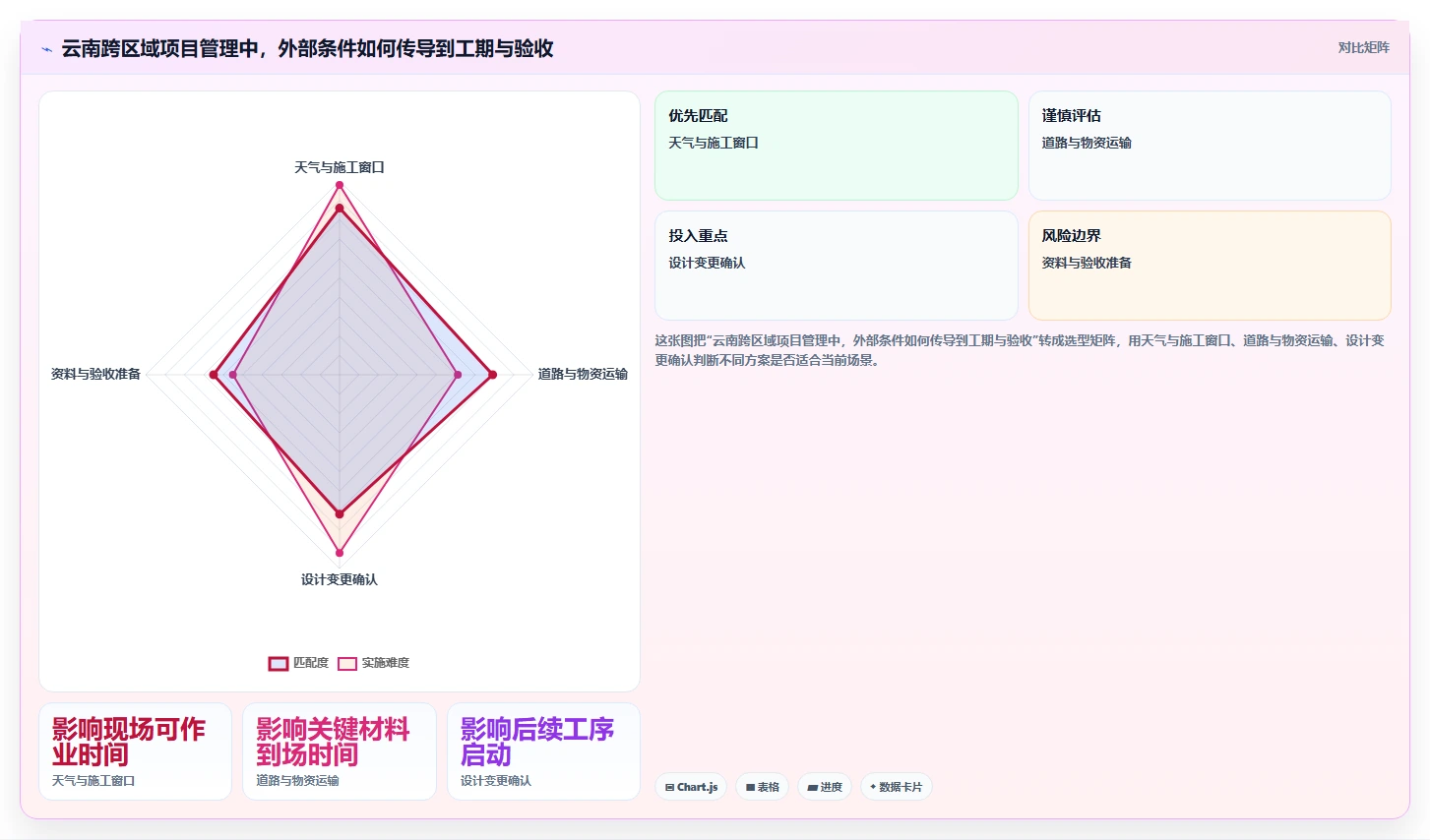
Task: Click the 实施难度 legend label text
Action: click(385, 663)
